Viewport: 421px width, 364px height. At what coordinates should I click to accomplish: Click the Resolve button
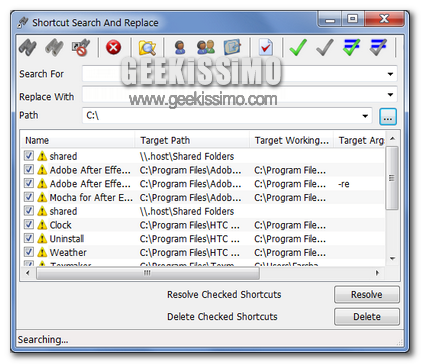click(x=367, y=295)
